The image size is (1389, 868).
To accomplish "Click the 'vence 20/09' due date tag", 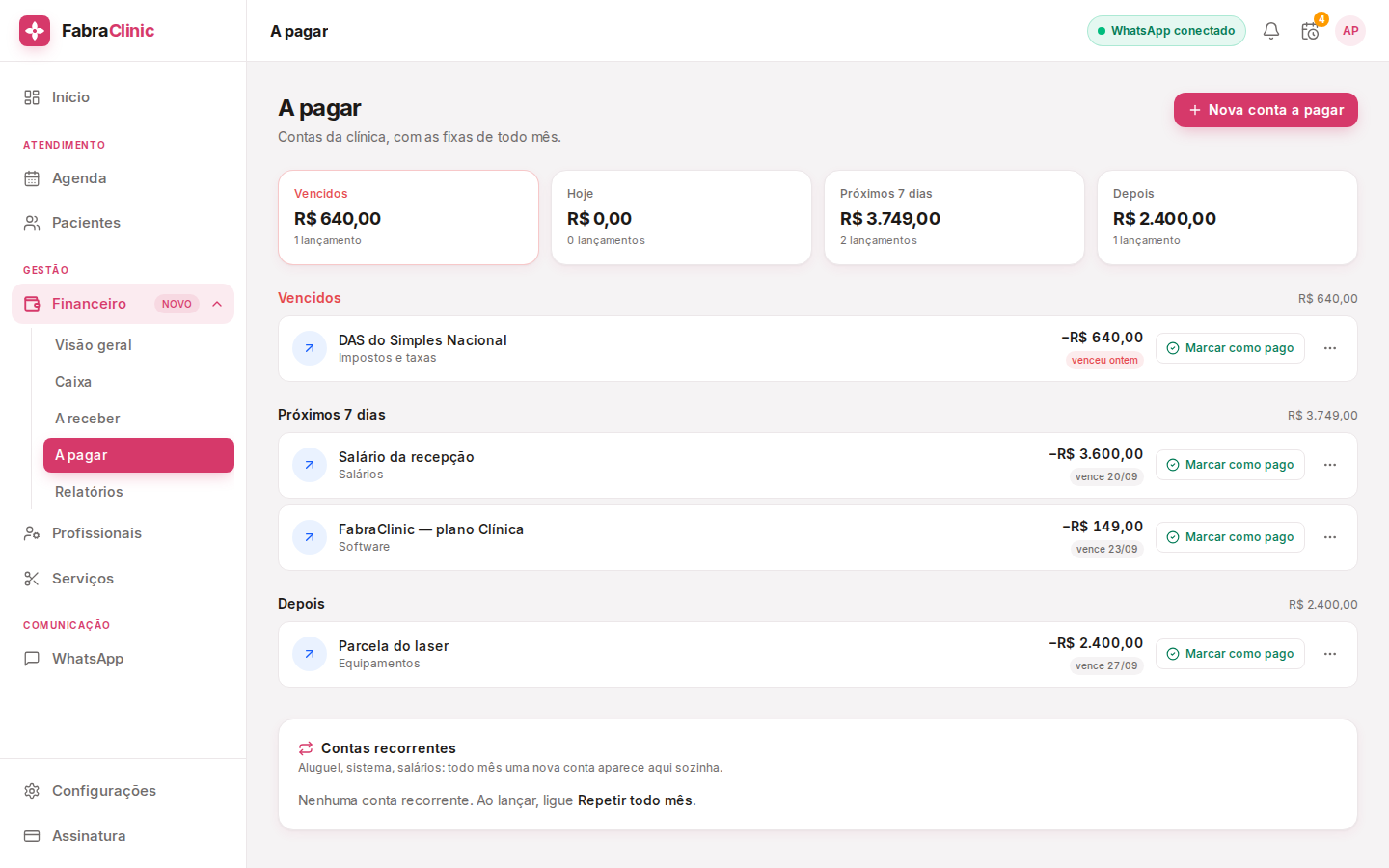I will click(1106, 477).
